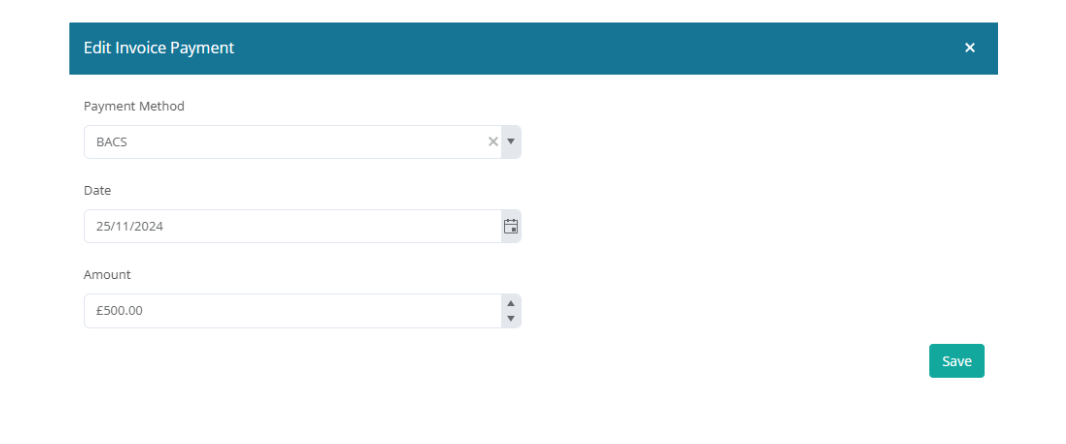This screenshot has height=444, width=1066.
Task: Click the £500.00 amount value
Action: [119, 311]
